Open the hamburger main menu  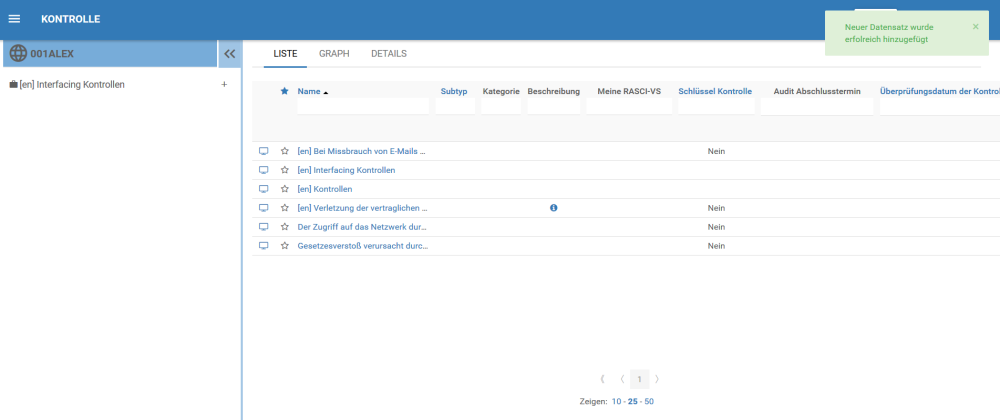[x=14, y=19]
